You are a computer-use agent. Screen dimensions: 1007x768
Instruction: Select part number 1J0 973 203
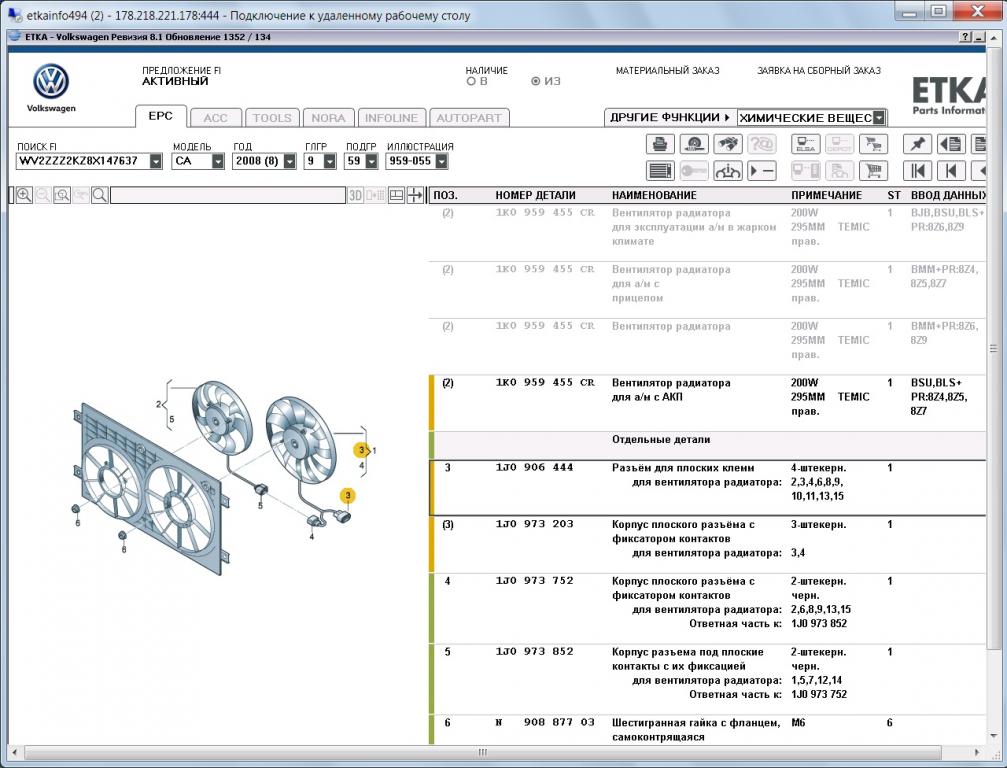[x=534, y=524]
